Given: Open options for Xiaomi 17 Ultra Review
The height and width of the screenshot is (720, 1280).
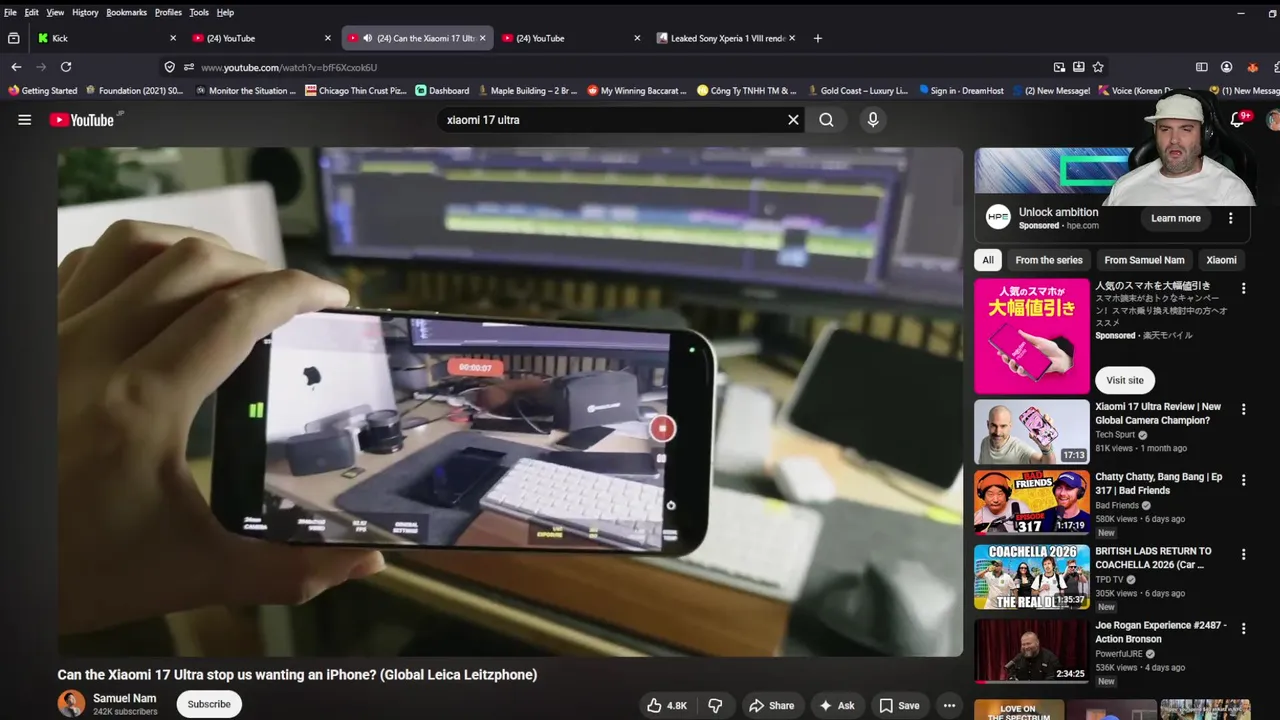Looking at the screenshot, I should (1243, 409).
